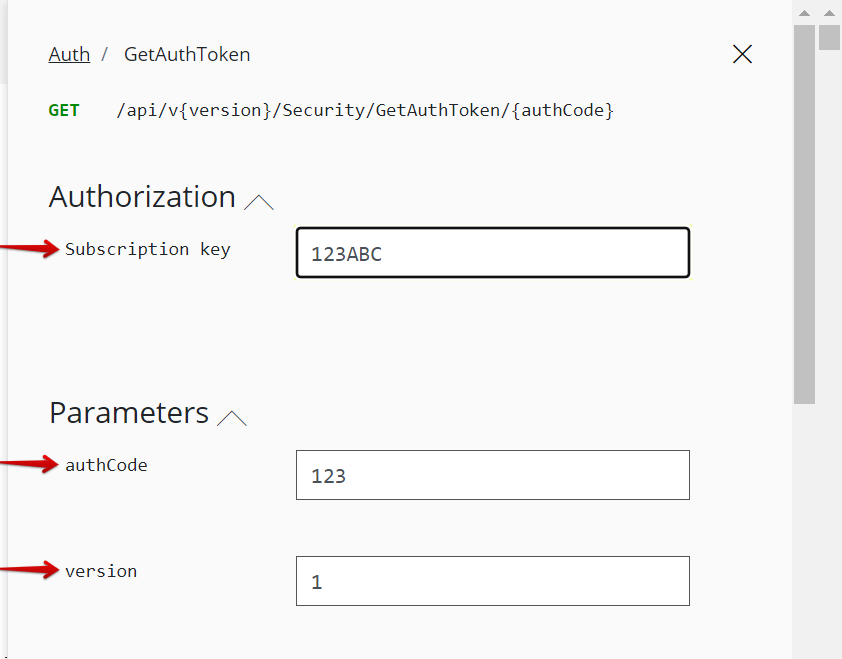Go back to the Auth breadcrumb link
842x659 pixels.
pos(69,54)
